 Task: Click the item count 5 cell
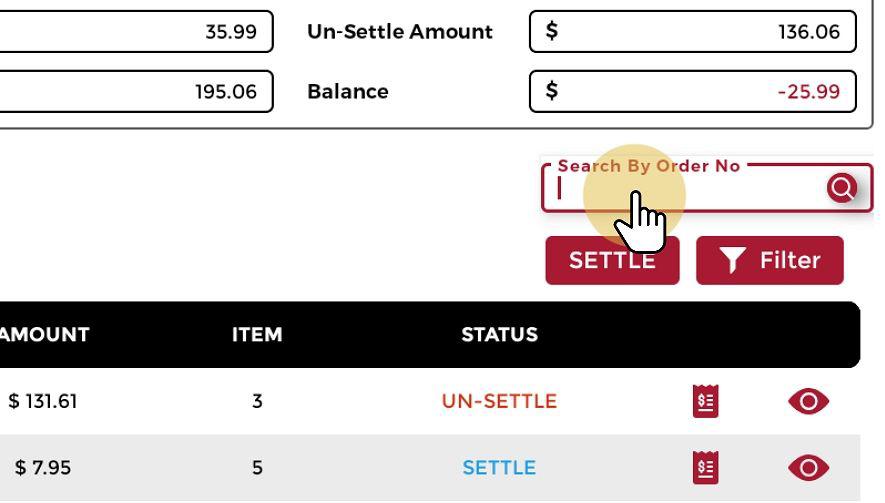[257, 468]
